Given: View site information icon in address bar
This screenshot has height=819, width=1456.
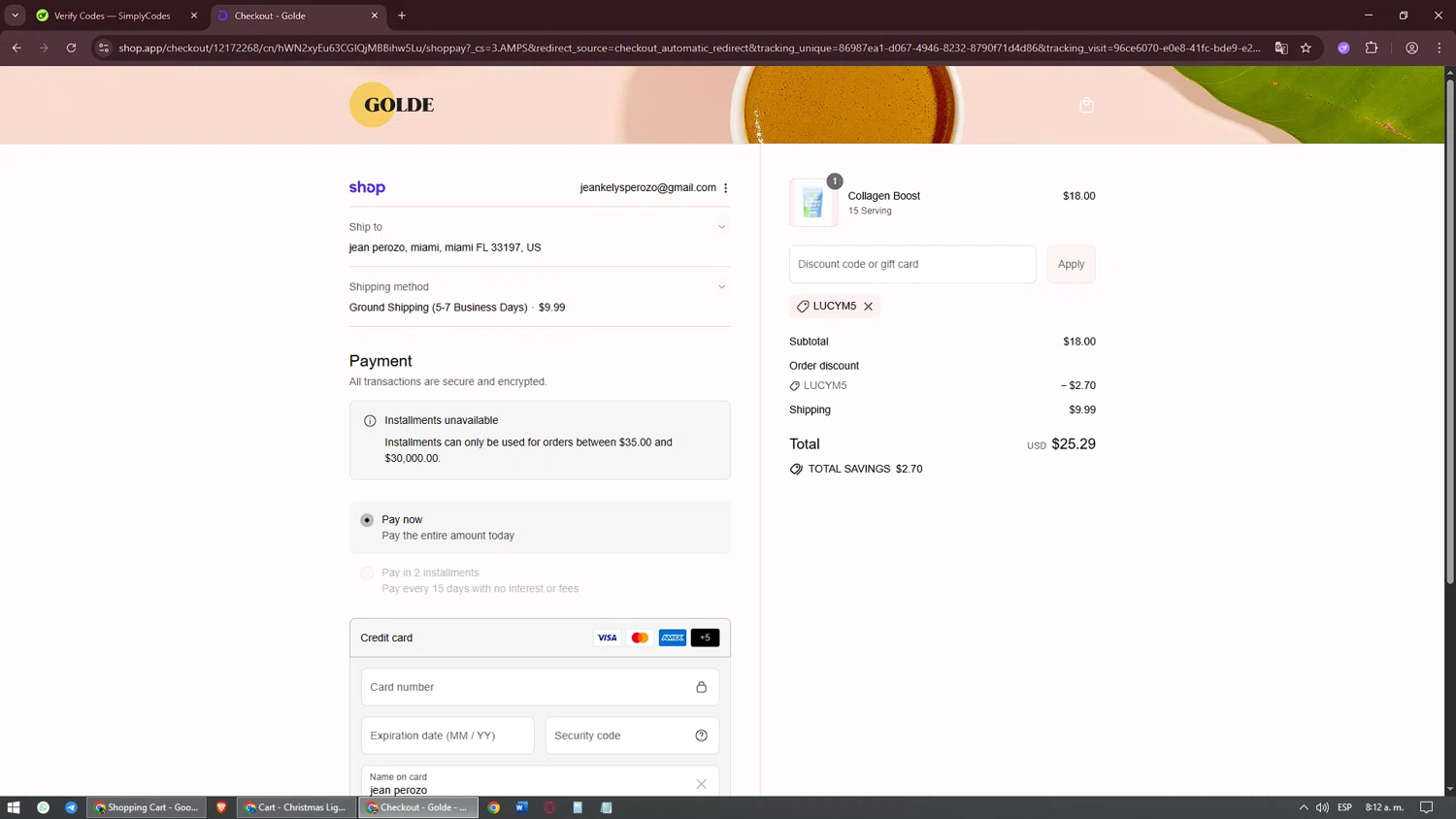Looking at the screenshot, I should 104,48.
